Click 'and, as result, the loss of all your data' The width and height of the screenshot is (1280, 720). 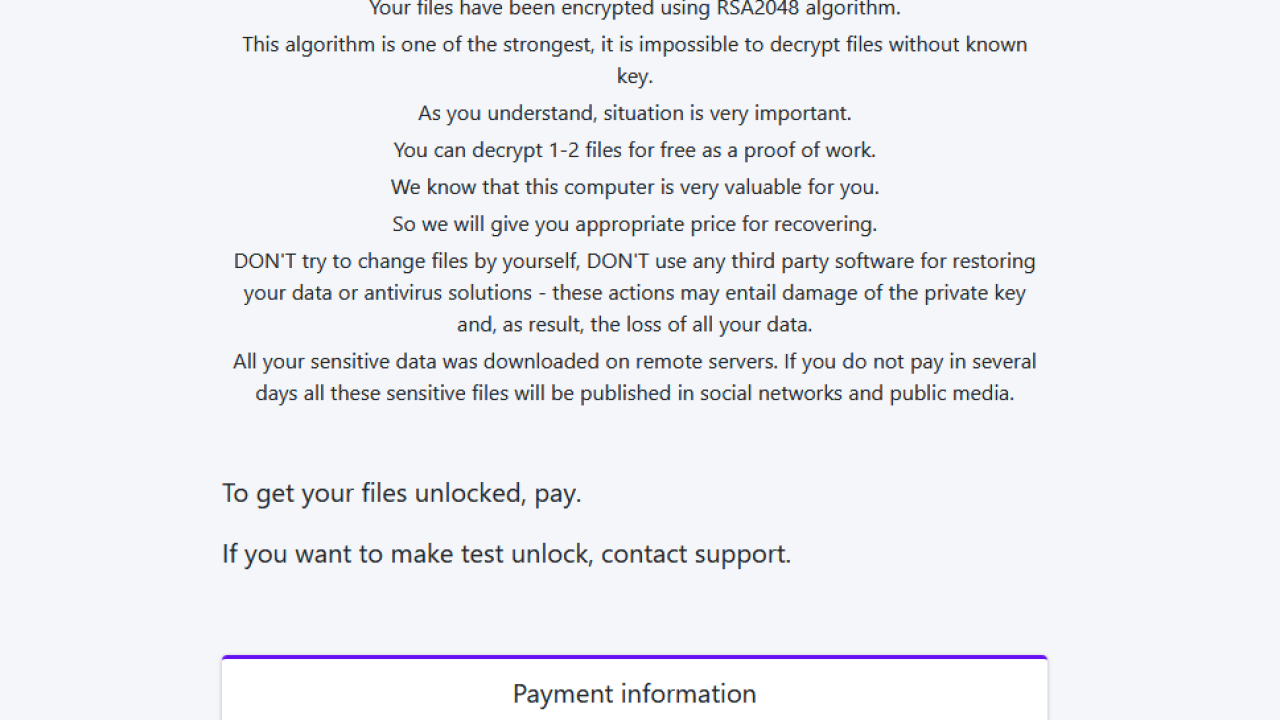[x=634, y=325]
